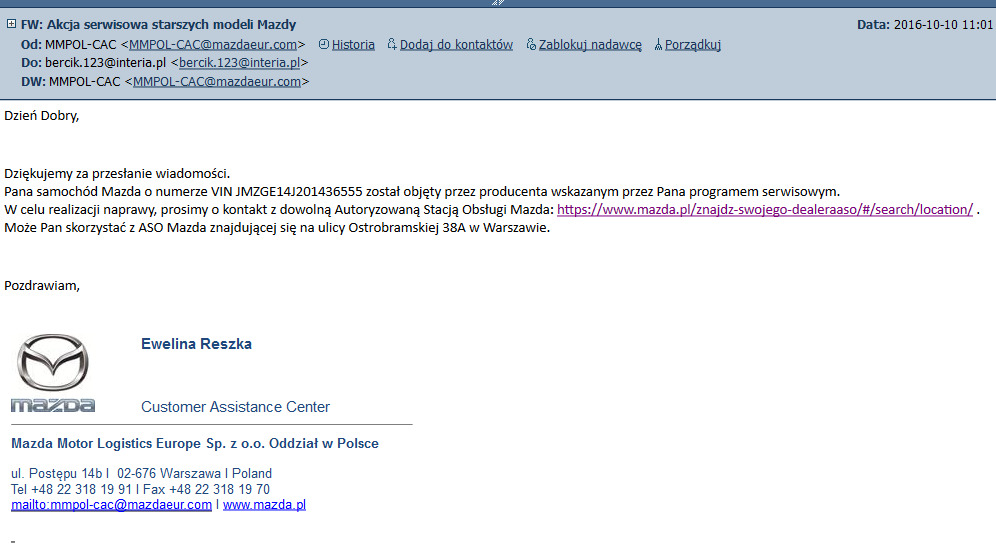The image size is (996, 557).
Task: Open the Porządkuj link
Action: pos(693,44)
